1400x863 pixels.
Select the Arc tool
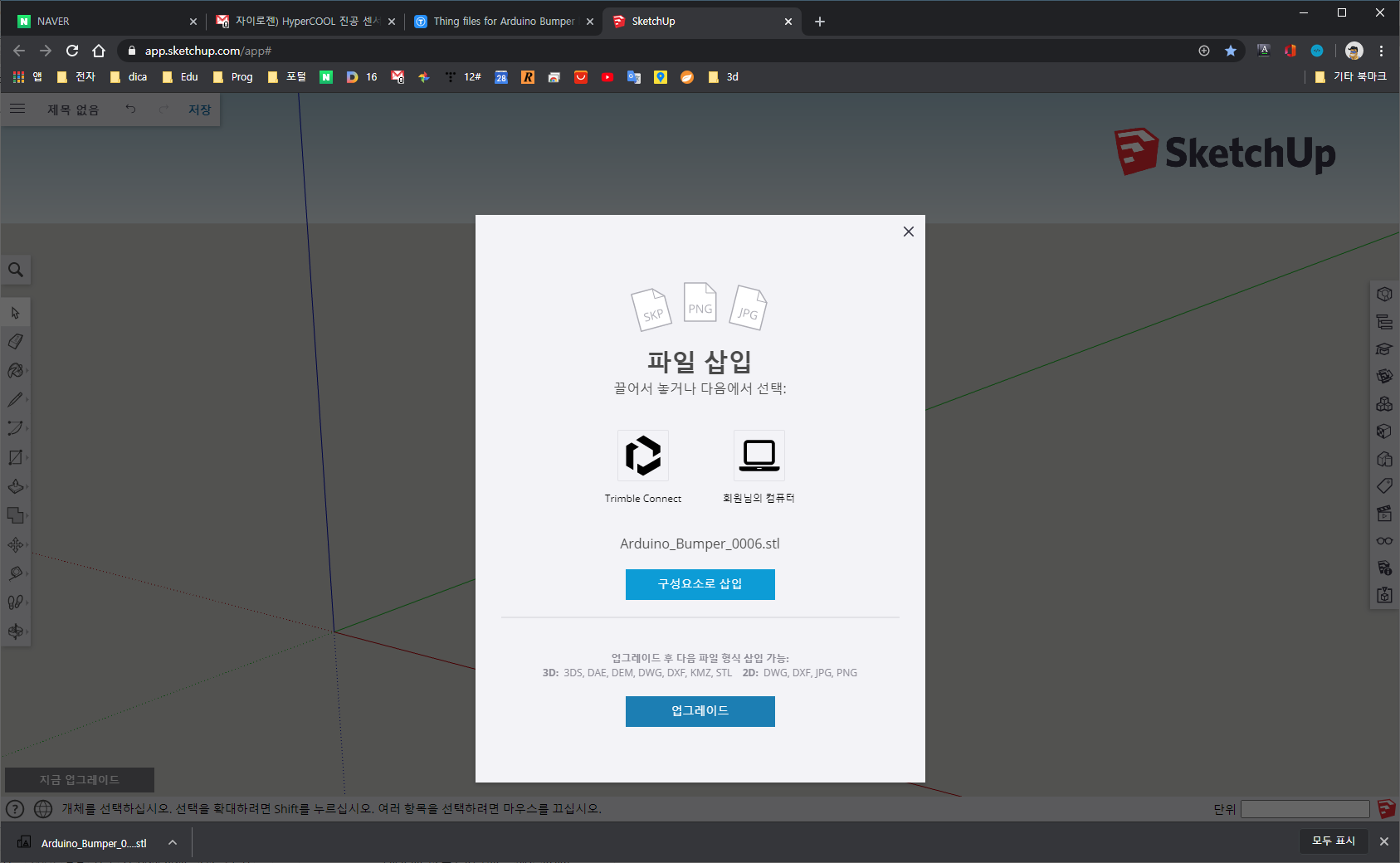(15, 428)
